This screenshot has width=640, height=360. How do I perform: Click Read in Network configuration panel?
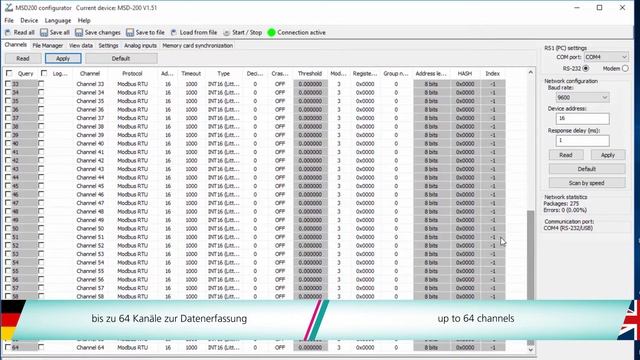click(566, 155)
